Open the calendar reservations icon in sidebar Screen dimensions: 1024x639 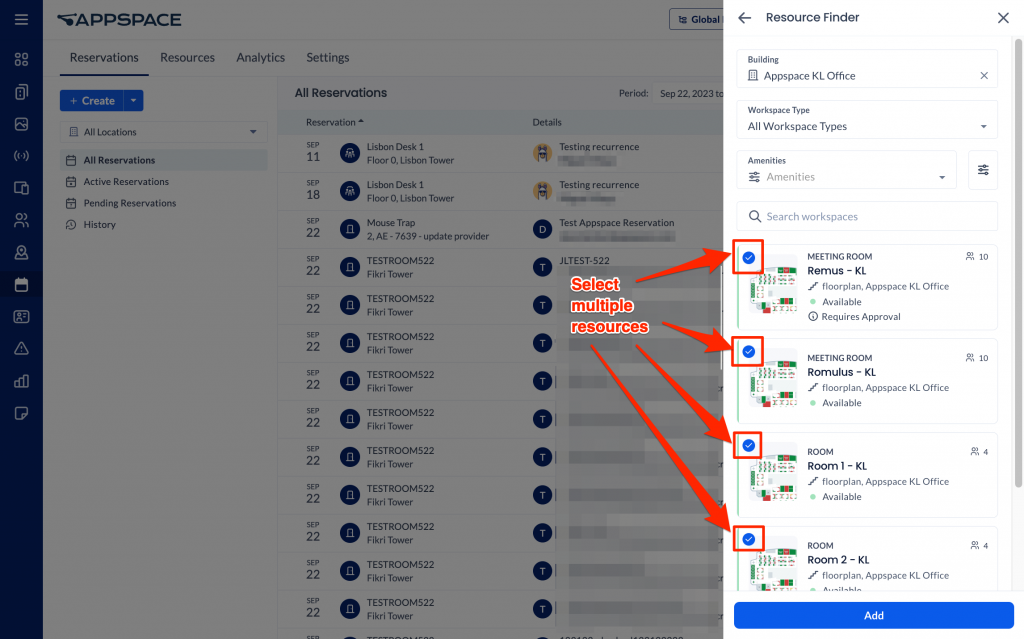pyautogui.click(x=22, y=284)
